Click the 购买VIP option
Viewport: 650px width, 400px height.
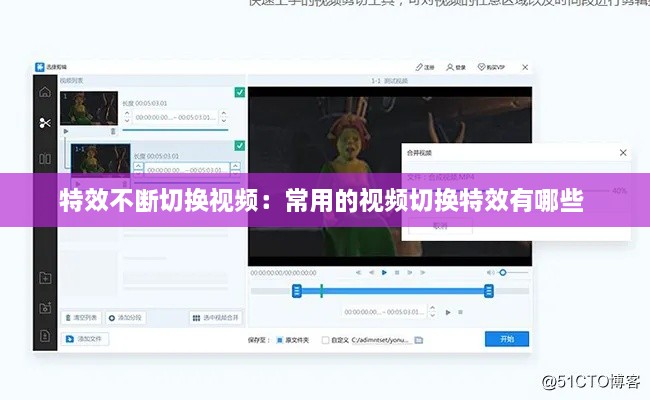[491, 67]
